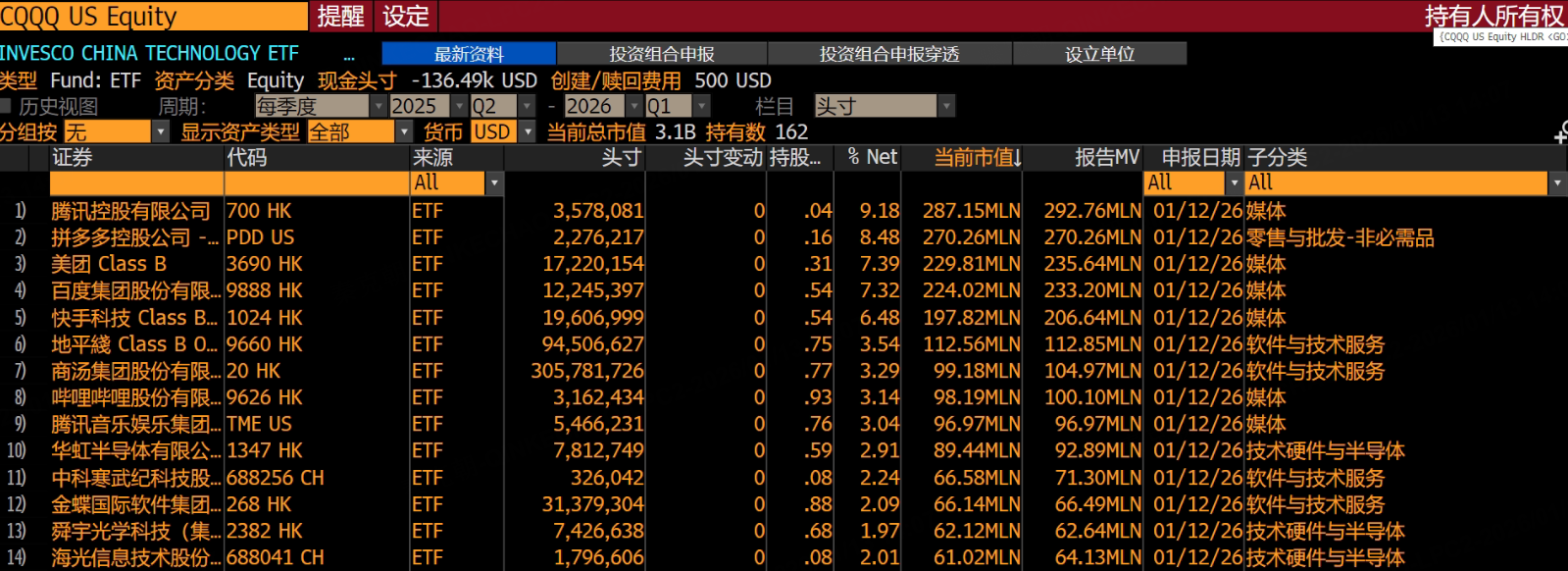Select the 腾讯控股有限公司 row
Viewport: 1568px width, 571px height.
pos(784,211)
